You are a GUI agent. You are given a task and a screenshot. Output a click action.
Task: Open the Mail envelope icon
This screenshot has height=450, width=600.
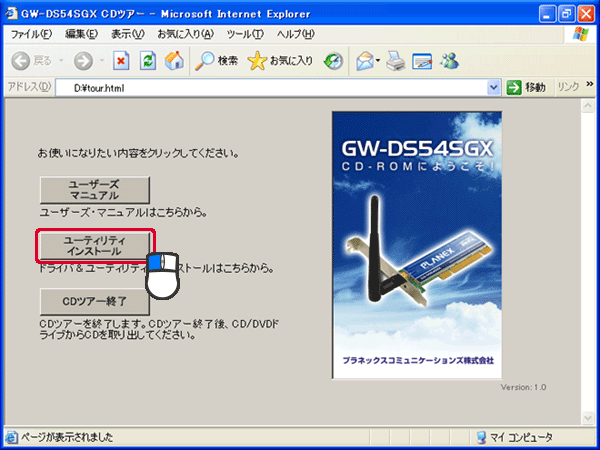click(x=364, y=61)
